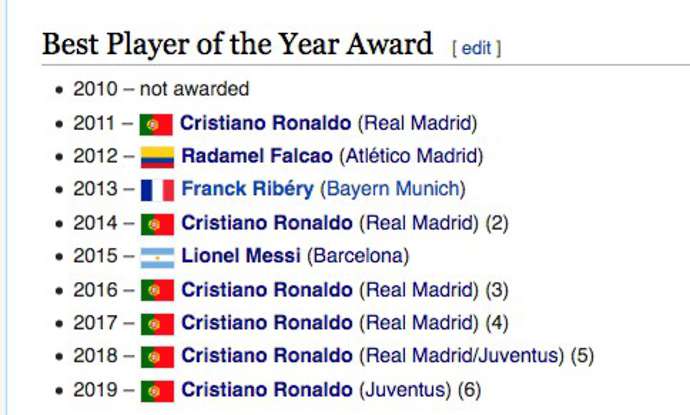The width and height of the screenshot is (690, 415).
Task: Open Cristiano Ronaldo link in the 2011 row
Action: click(265, 123)
